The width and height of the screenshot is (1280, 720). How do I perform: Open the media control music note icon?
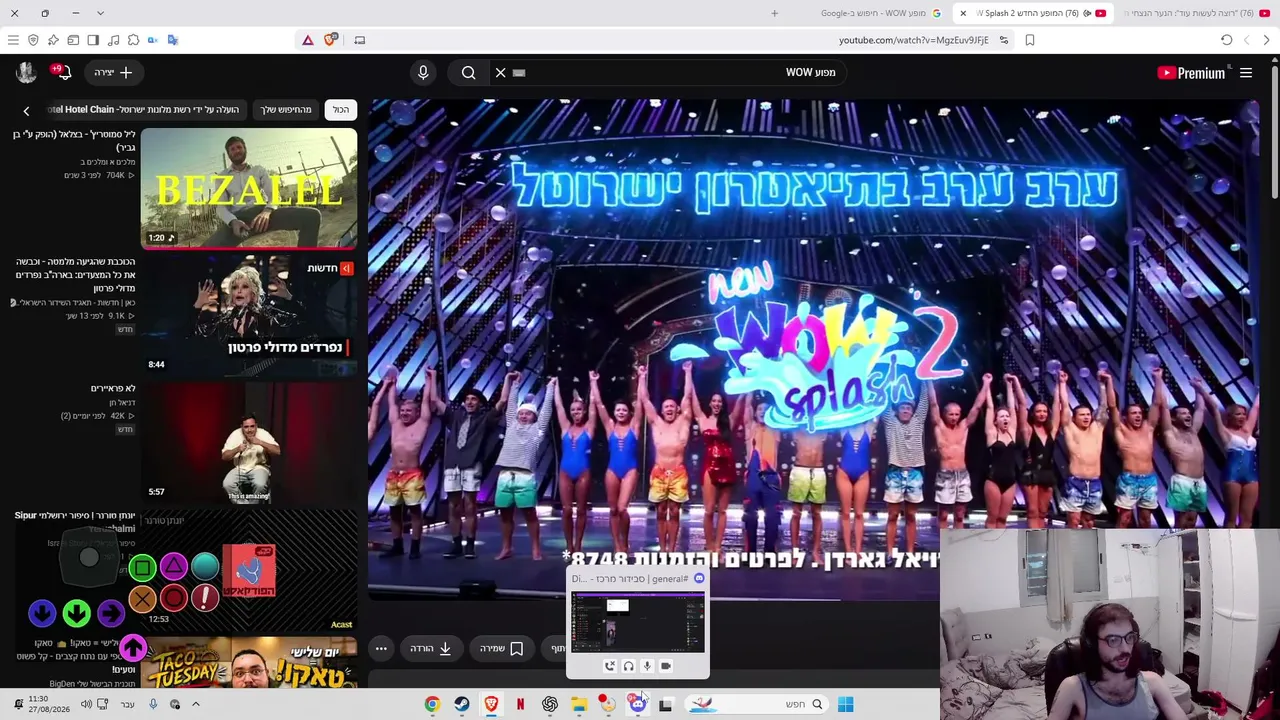pos(113,40)
